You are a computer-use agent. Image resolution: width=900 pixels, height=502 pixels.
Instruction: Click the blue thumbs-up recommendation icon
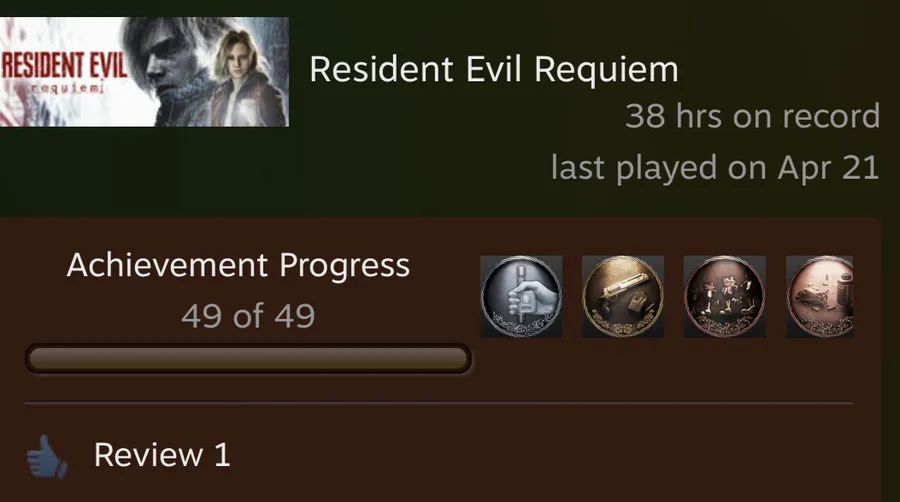point(47,457)
